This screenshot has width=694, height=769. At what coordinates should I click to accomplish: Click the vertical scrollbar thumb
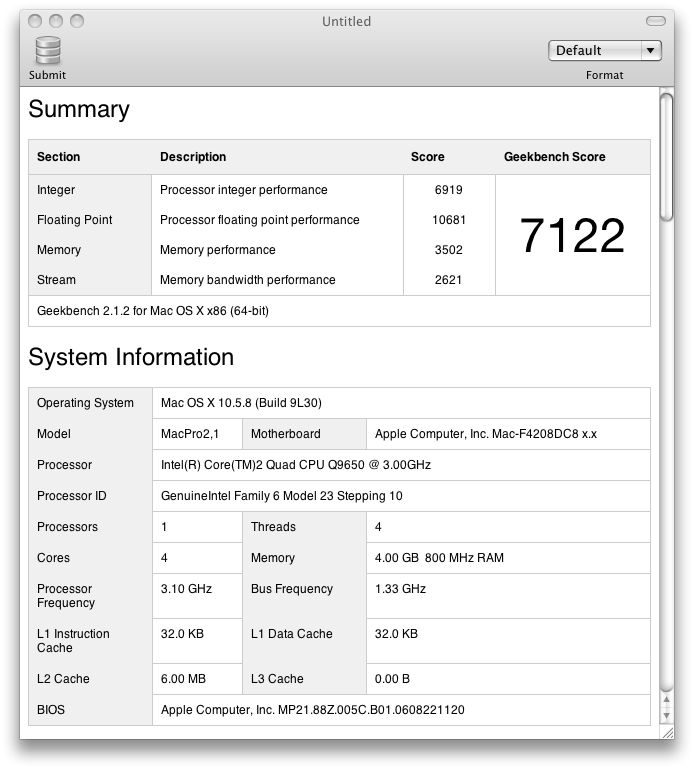point(666,157)
